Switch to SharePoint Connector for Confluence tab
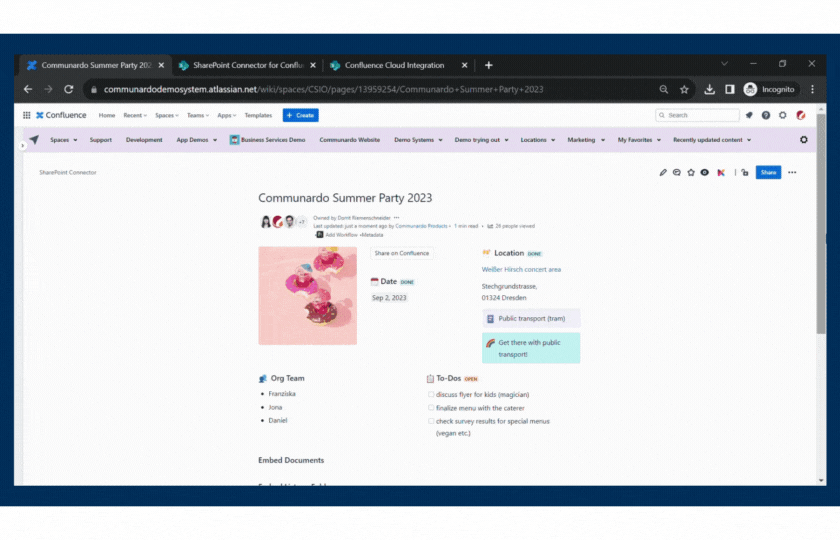This screenshot has width=840, height=540. [248, 65]
